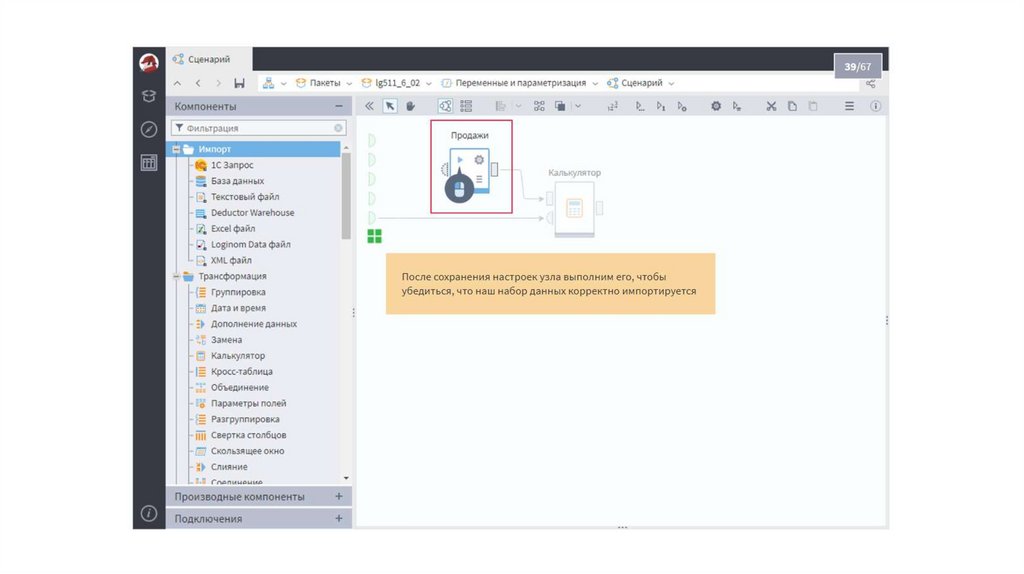This screenshot has width=1024, height=574.
Task: Click the execution order numbering icon
Action: [613, 106]
